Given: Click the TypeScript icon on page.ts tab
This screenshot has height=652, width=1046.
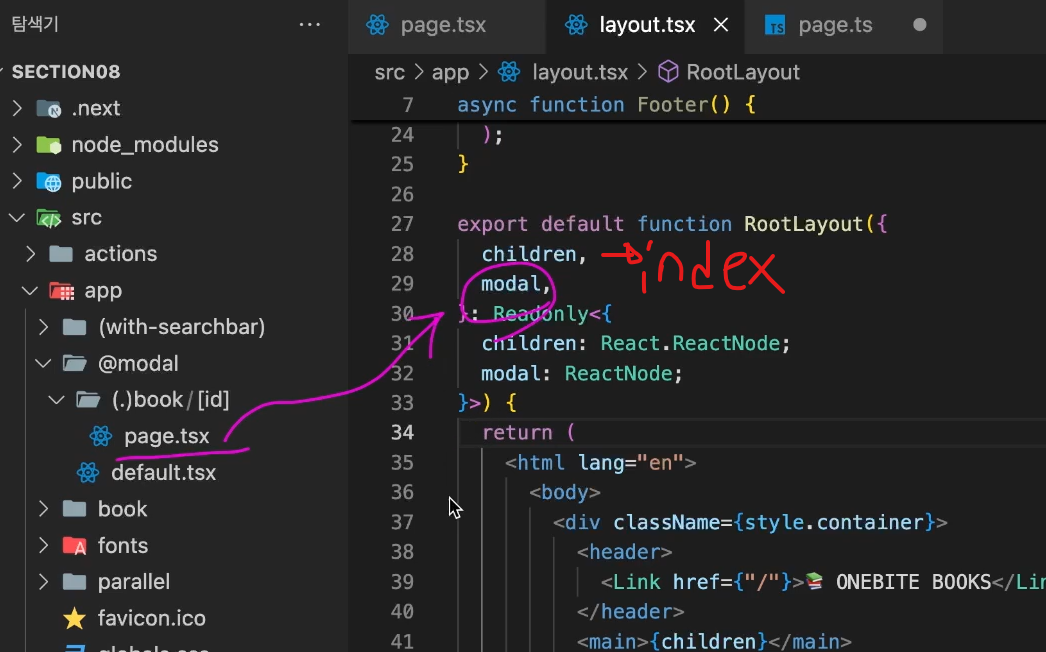Looking at the screenshot, I should 774,25.
